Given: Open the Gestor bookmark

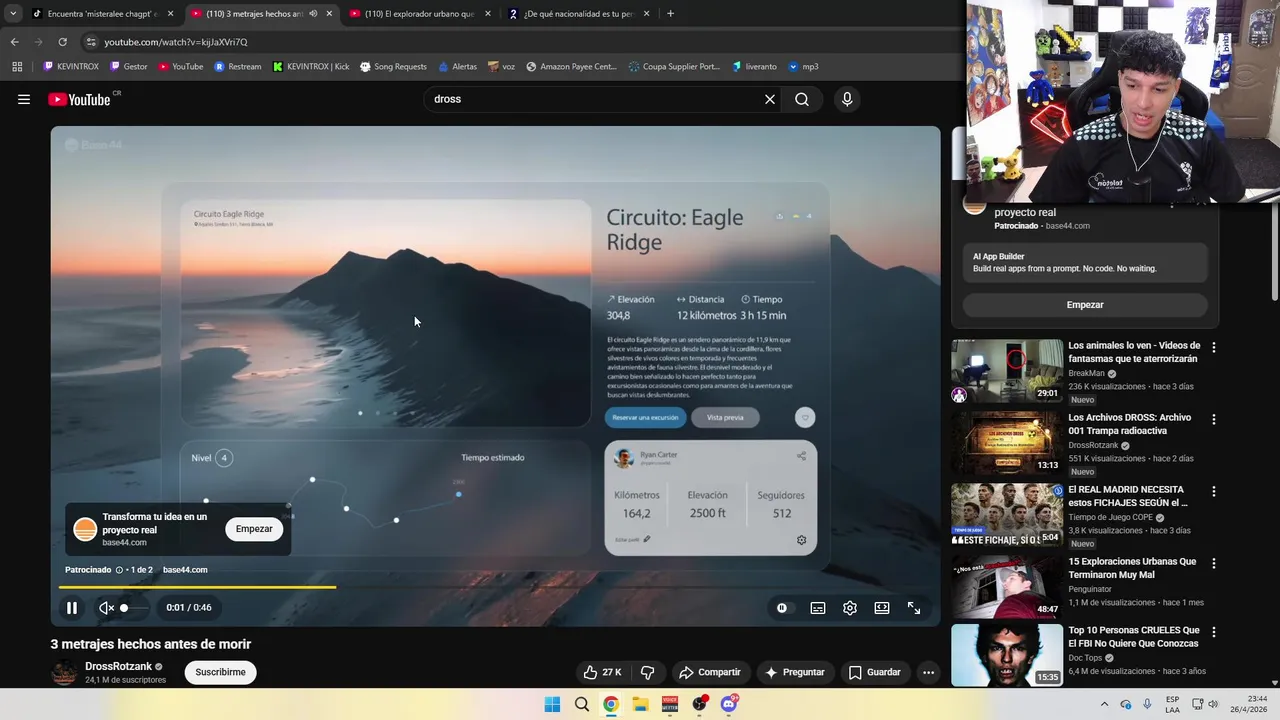Looking at the screenshot, I should coord(129,67).
